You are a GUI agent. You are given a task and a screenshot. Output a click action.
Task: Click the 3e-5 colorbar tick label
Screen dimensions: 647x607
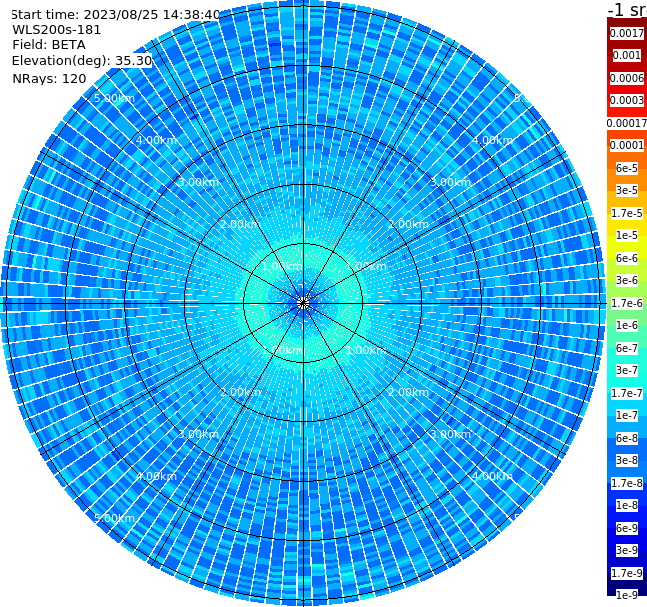tap(627, 190)
